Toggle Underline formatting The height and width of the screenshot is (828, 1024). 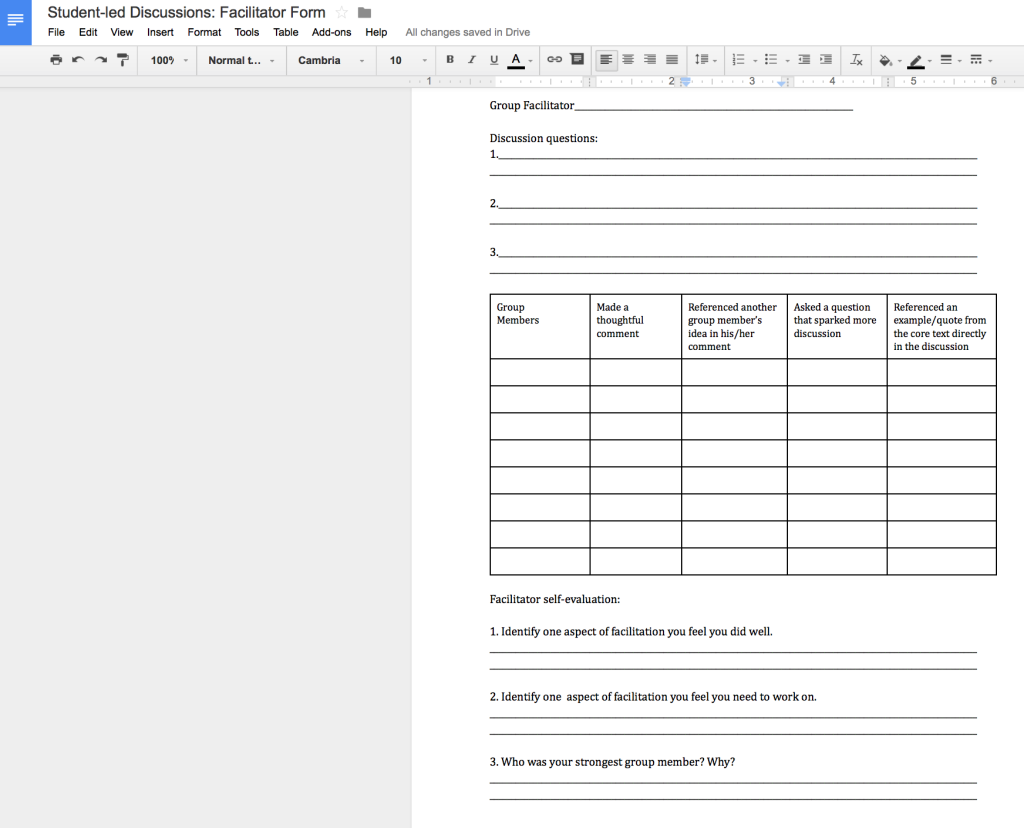[x=494, y=60]
